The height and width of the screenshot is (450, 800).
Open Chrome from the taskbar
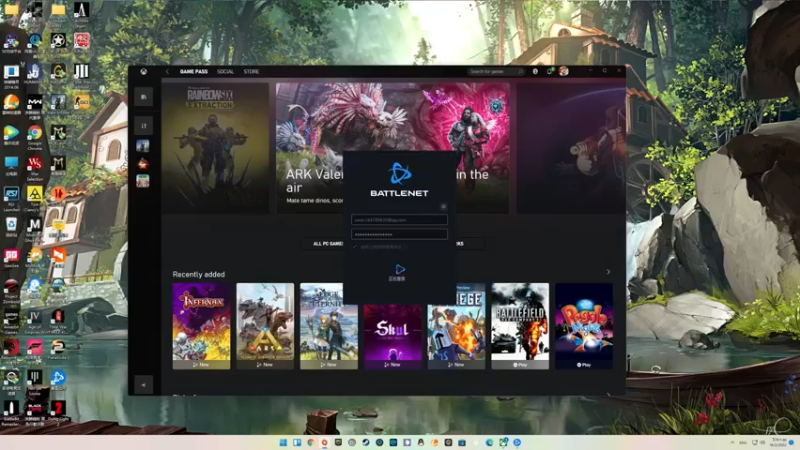311,442
